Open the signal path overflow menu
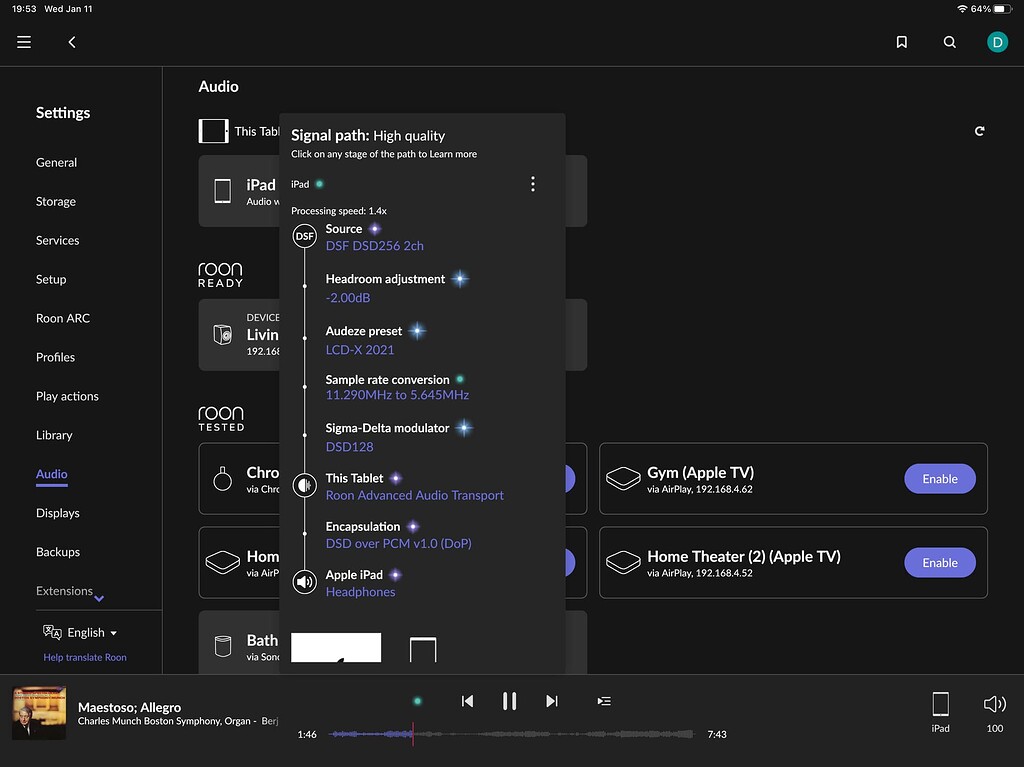 533,184
